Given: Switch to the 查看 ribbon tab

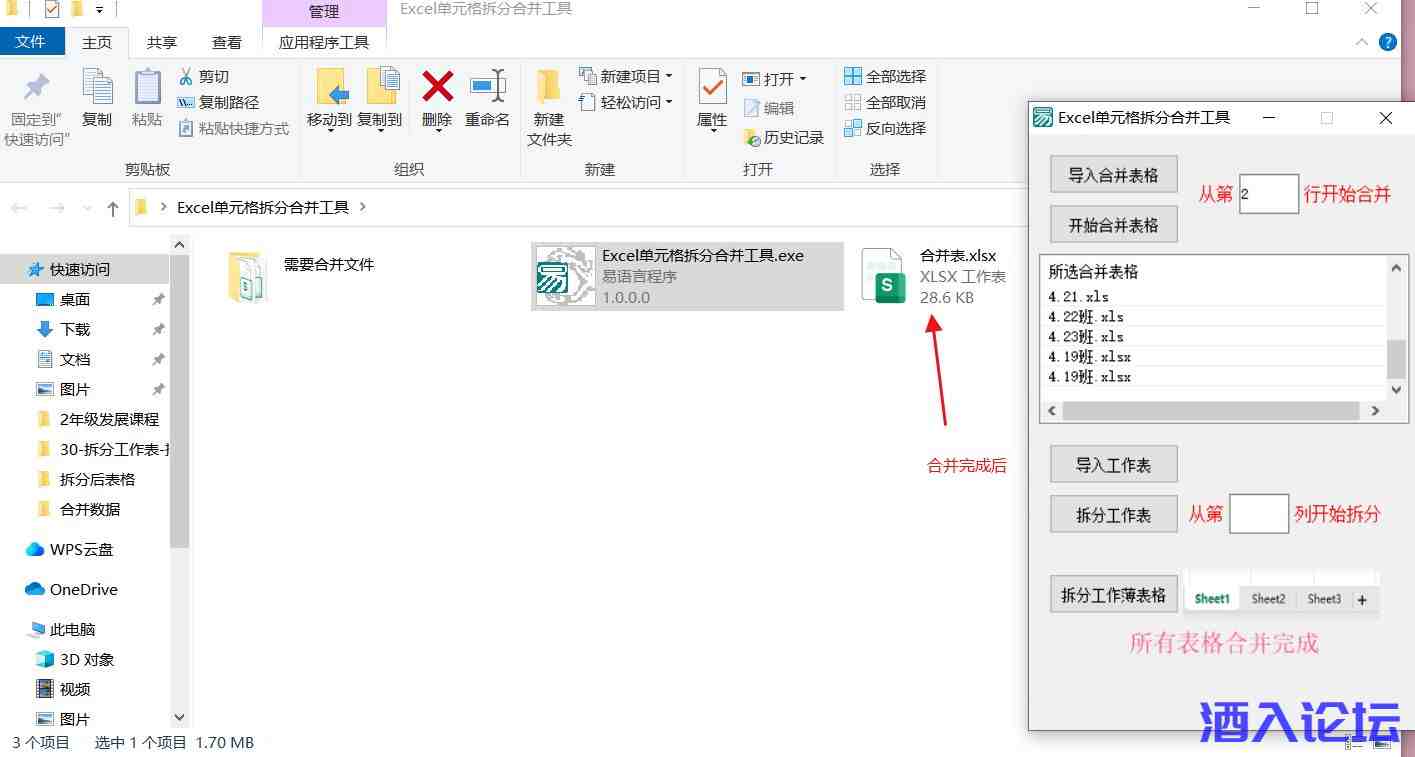Looking at the screenshot, I should tap(227, 42).
